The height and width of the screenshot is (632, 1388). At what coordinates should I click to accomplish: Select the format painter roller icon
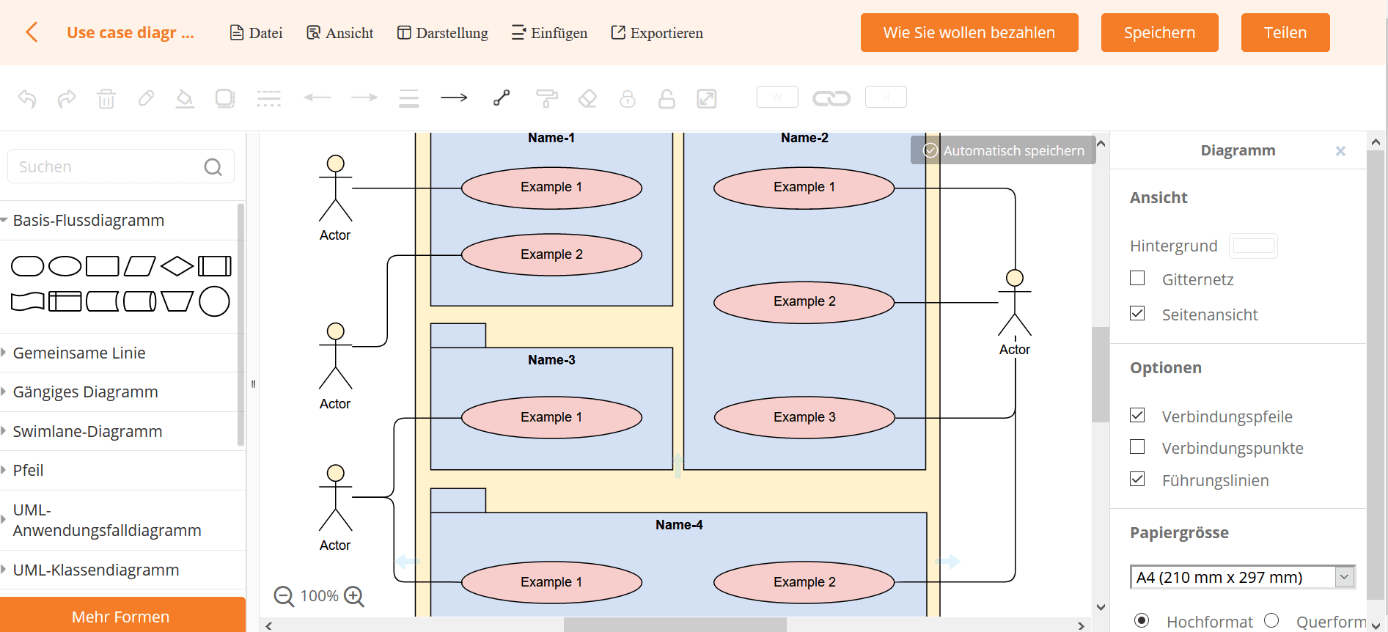[x=546, y=98]
